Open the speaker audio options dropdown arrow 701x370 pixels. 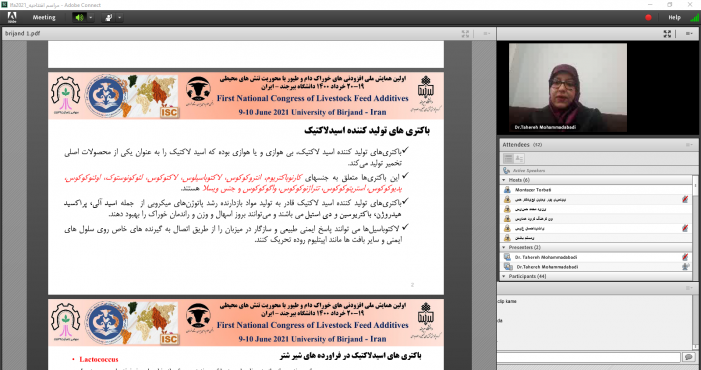91,18
